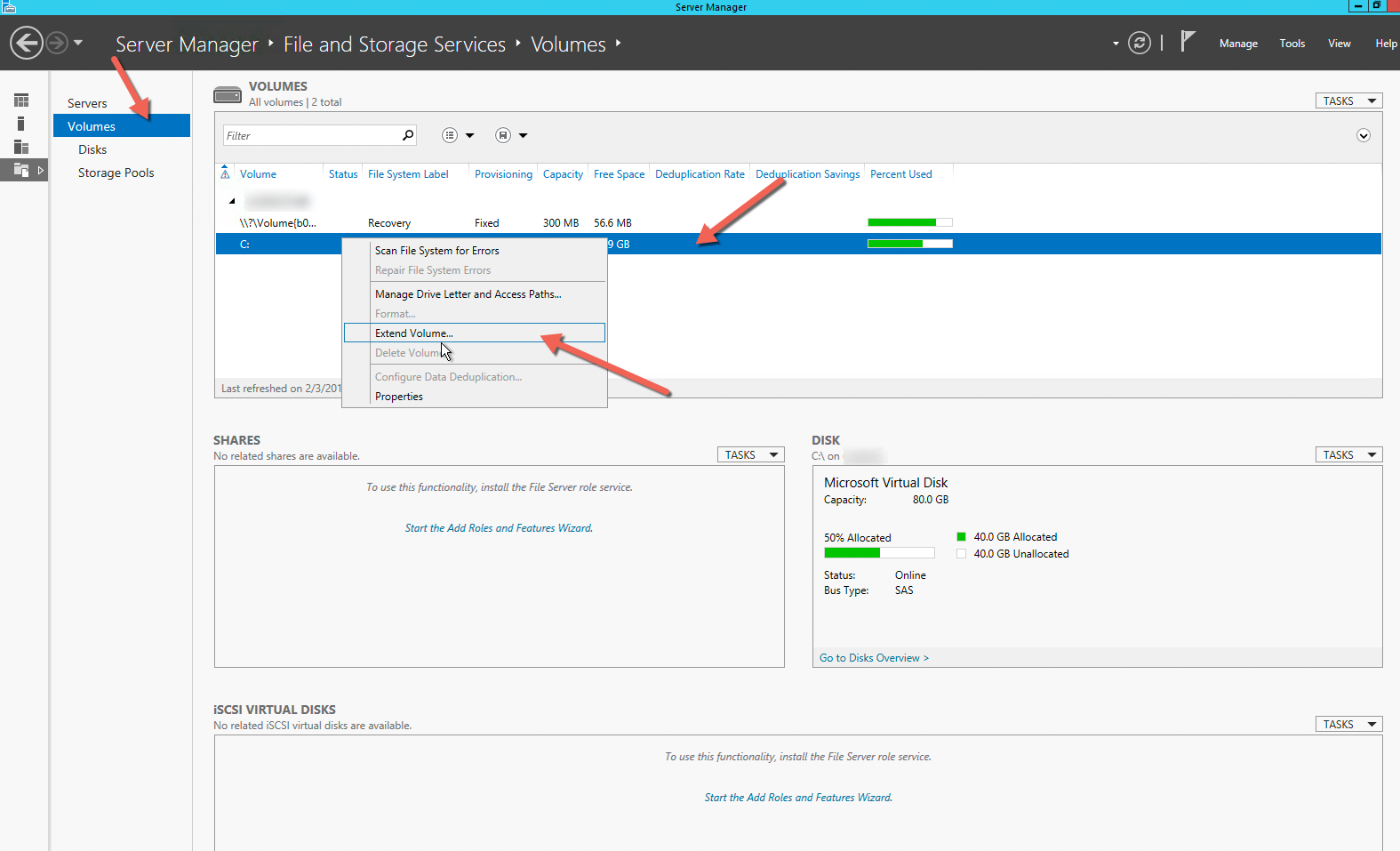Click Shares Add Roles and Features Wizard link
This screenshot has height=851, width=1400.
click(x=499, y=528)
